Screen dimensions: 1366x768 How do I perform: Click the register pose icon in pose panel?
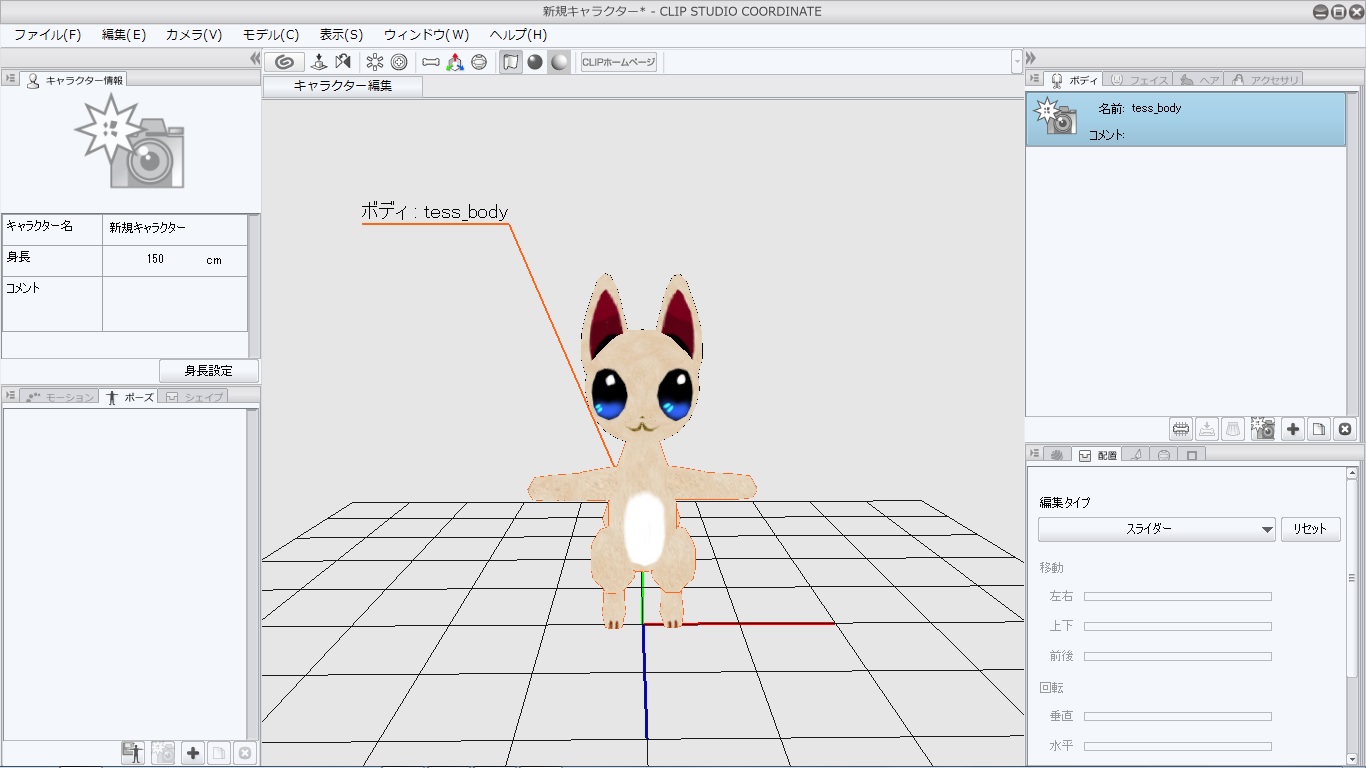[132, 753]
